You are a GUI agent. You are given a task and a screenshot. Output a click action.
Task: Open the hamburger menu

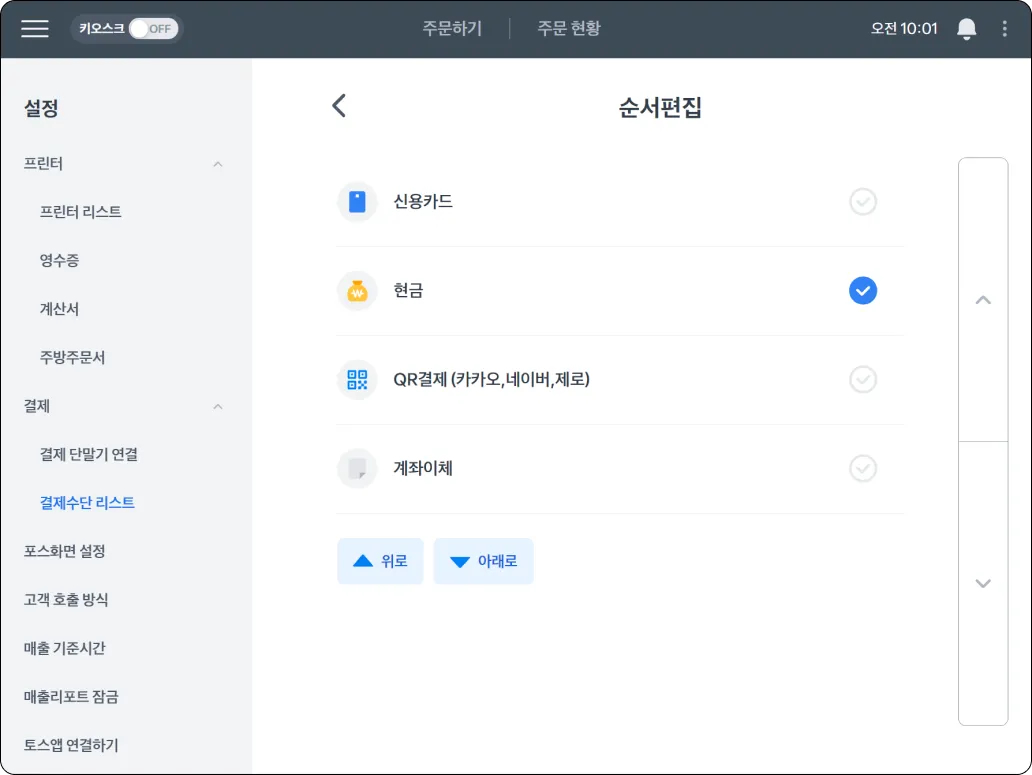coord(35,29)
